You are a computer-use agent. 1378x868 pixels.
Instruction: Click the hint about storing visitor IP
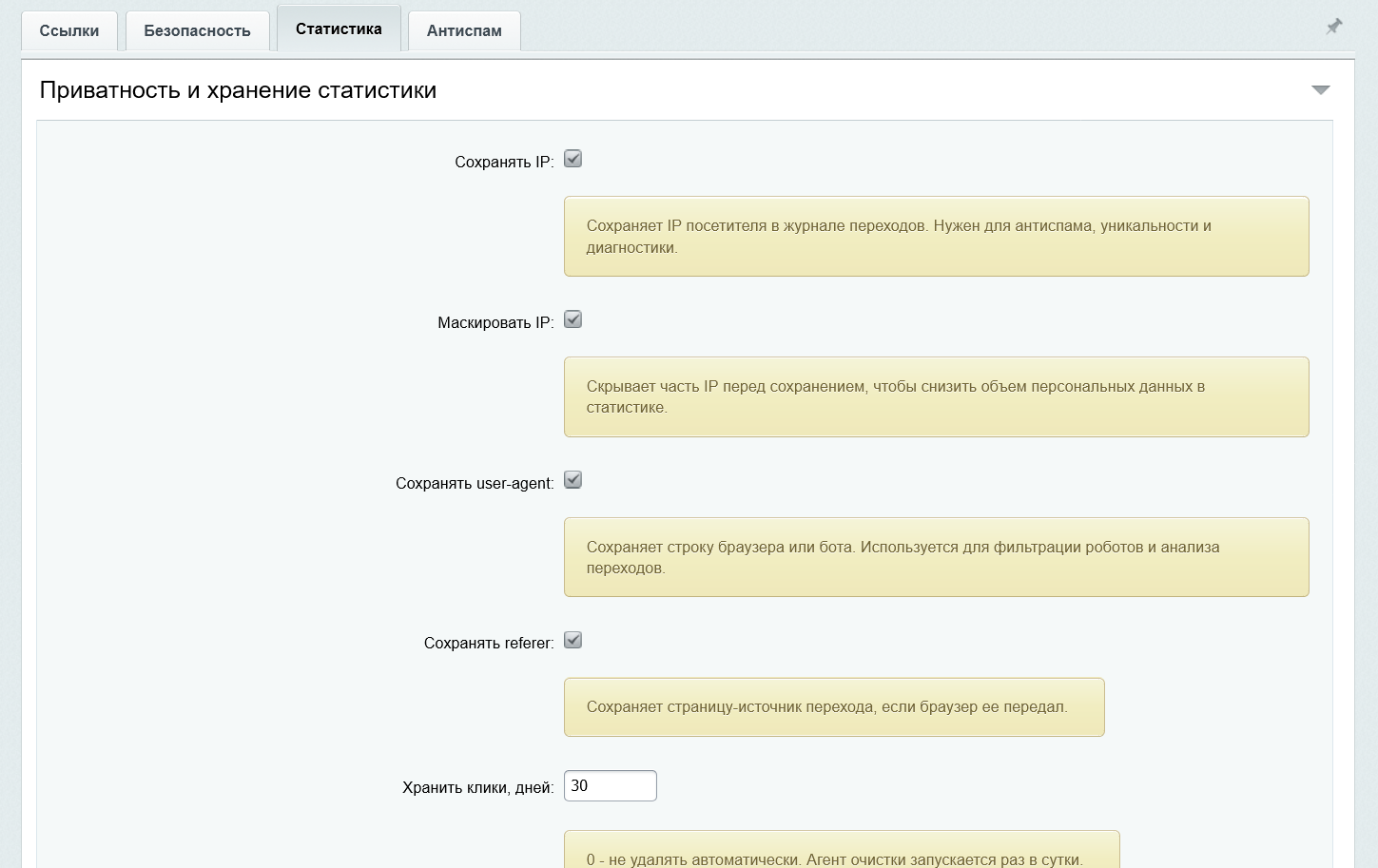937,237
